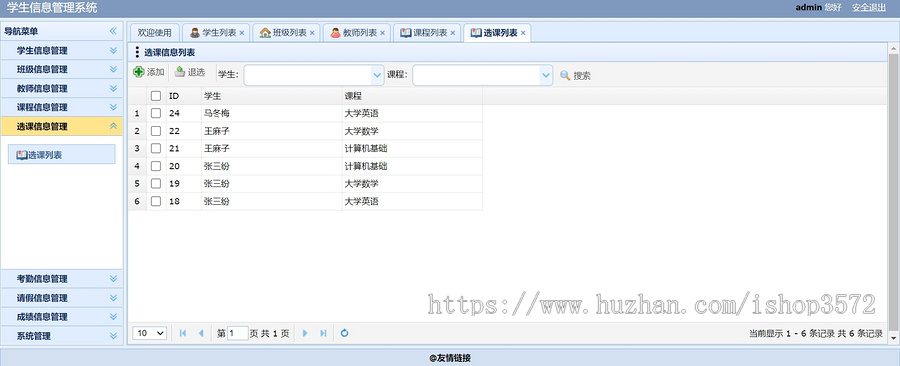Click the vertical scrollbar on right

click(893, 192)
